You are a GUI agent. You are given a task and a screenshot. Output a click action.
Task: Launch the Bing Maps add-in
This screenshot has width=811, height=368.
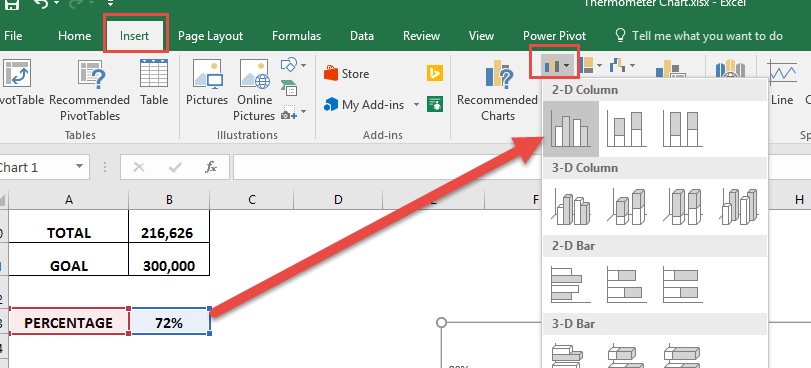434,73
